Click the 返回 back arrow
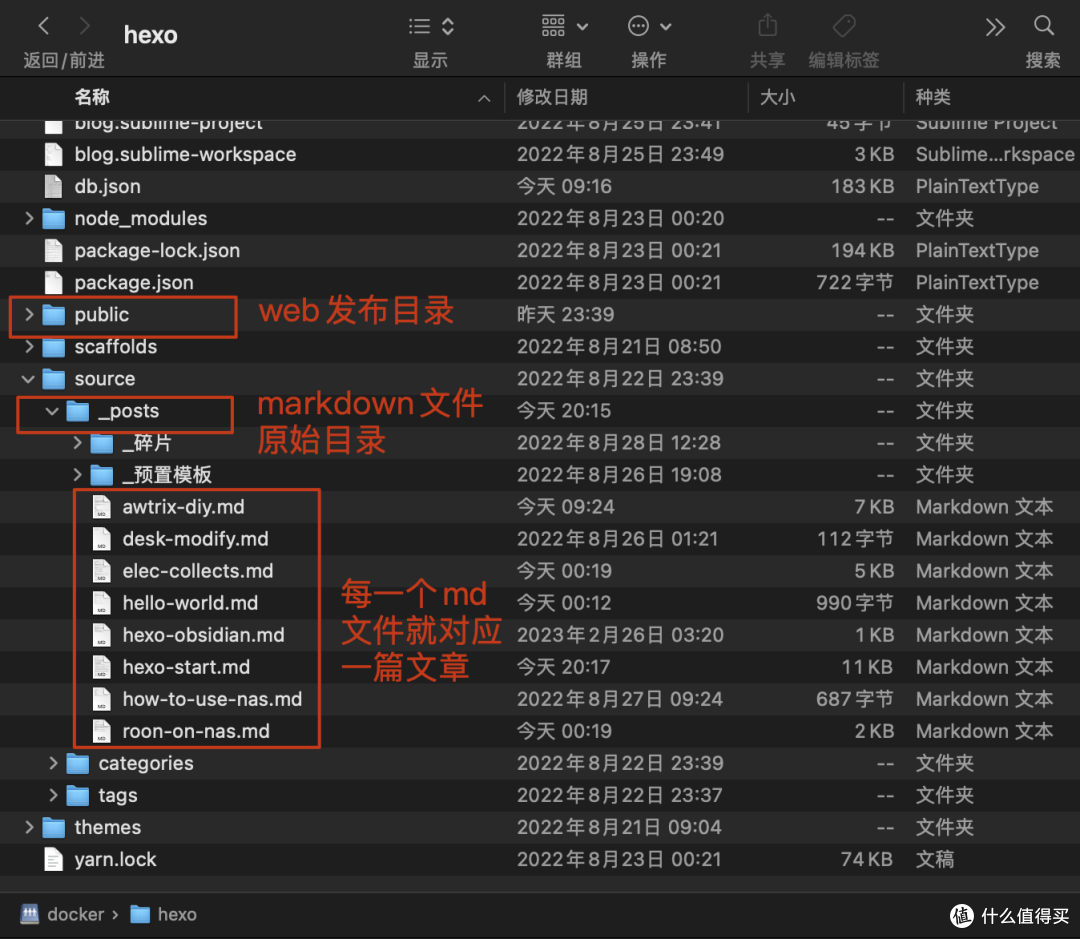 (43, 25)
